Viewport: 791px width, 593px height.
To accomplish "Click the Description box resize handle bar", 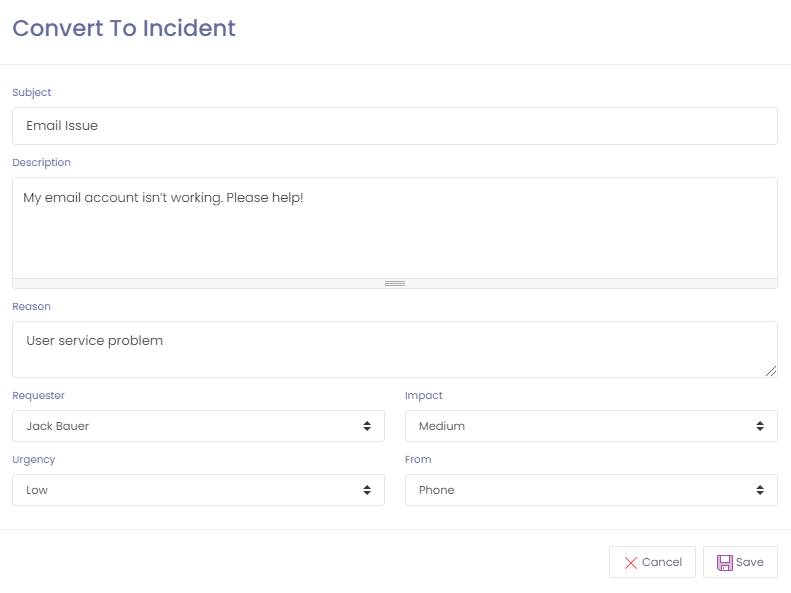I will pyautogui.click(x=395, y=284).
